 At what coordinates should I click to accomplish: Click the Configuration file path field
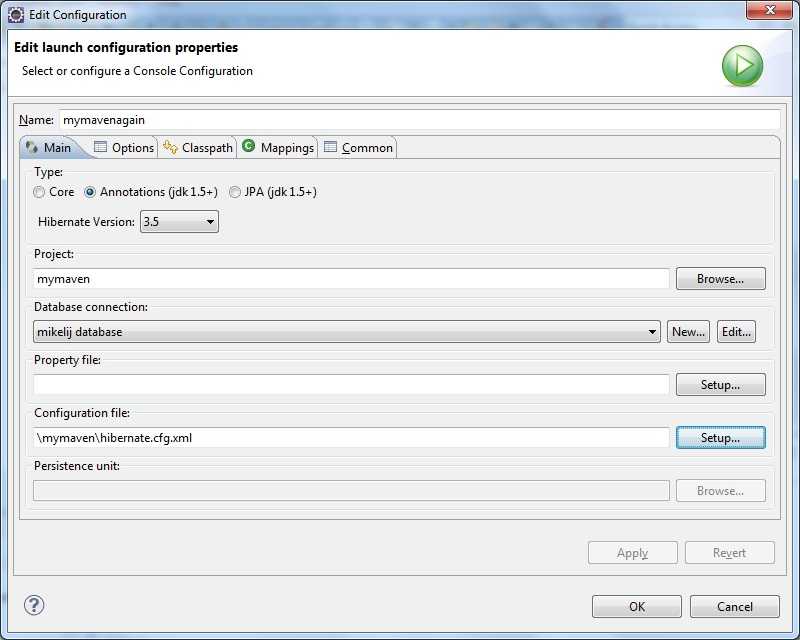[351, 438]
